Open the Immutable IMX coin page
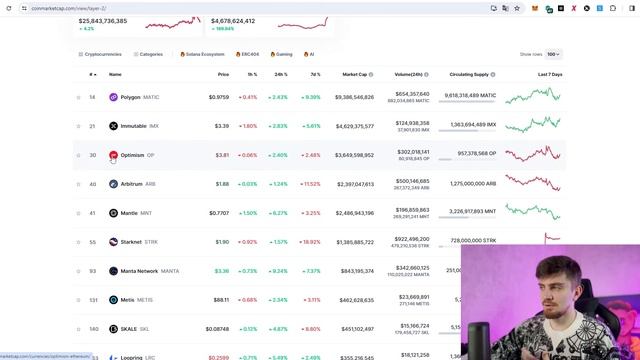This screenshot has width=640, height=360. pos(140,126)
